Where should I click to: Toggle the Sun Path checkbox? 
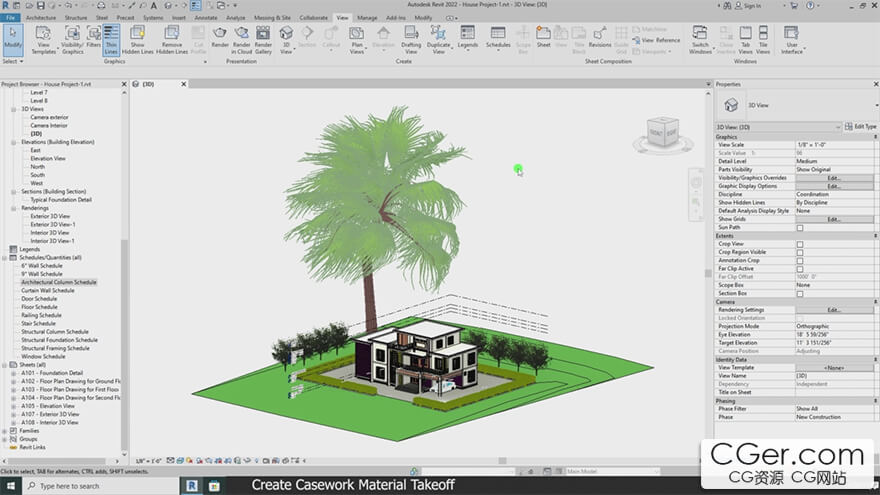[800, 228]
